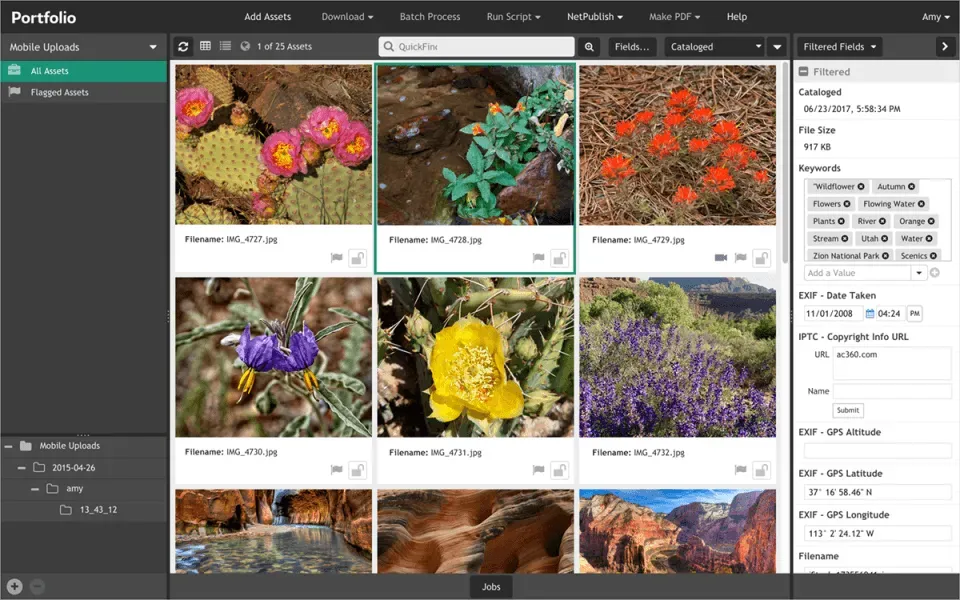Screen dimensions: 960x600
Task: Open the NetPublish menu
Action: [594, 17]
